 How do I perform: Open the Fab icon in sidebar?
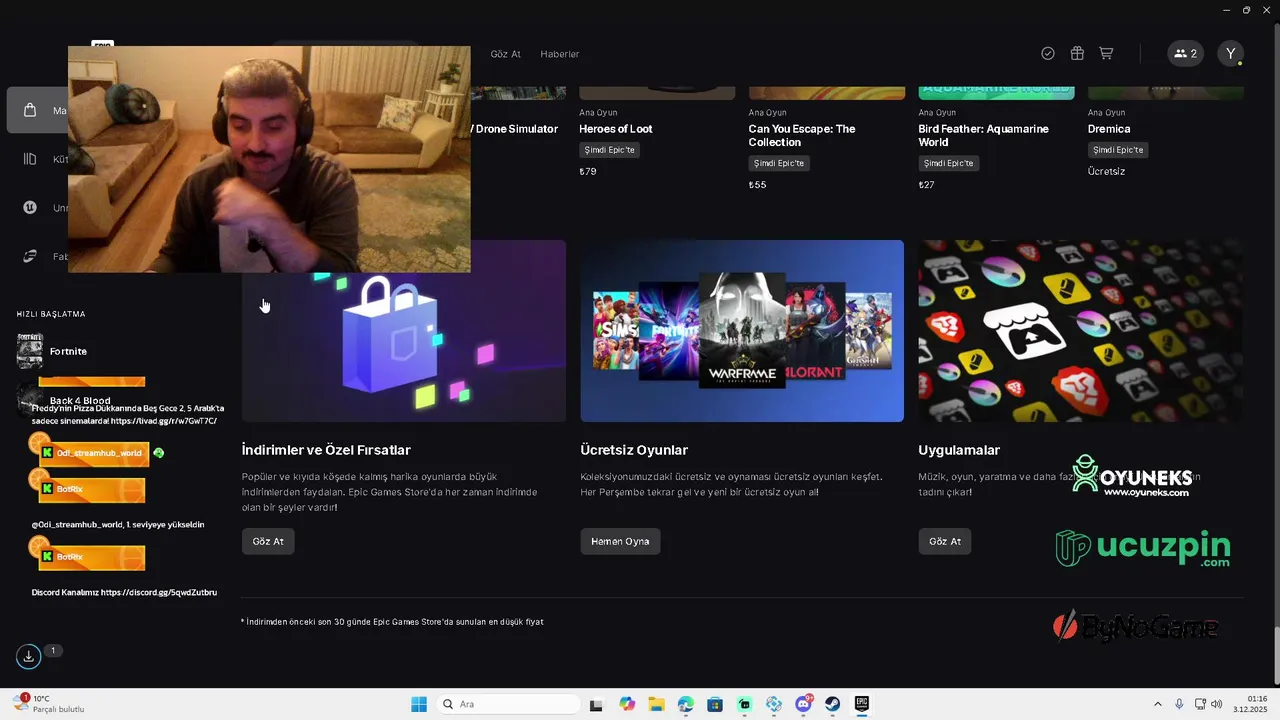point(30,256)
